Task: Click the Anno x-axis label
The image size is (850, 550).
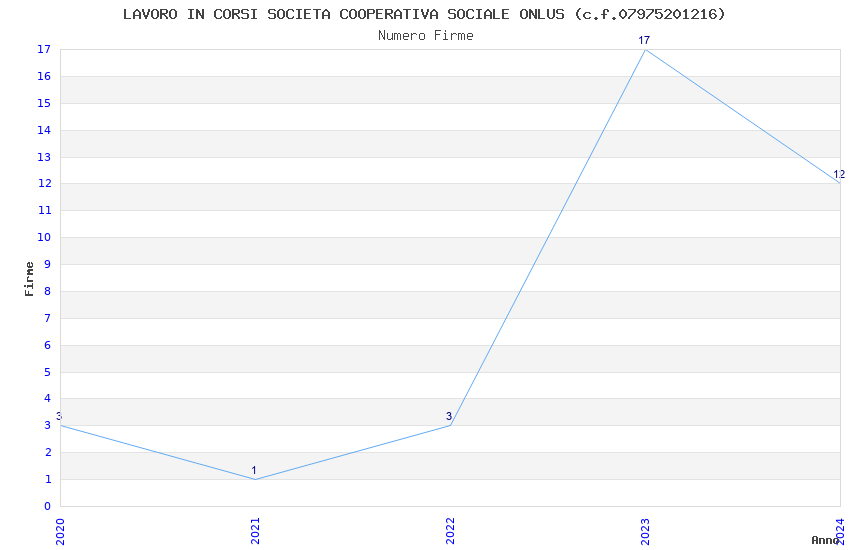Action: tap(825, 540)
